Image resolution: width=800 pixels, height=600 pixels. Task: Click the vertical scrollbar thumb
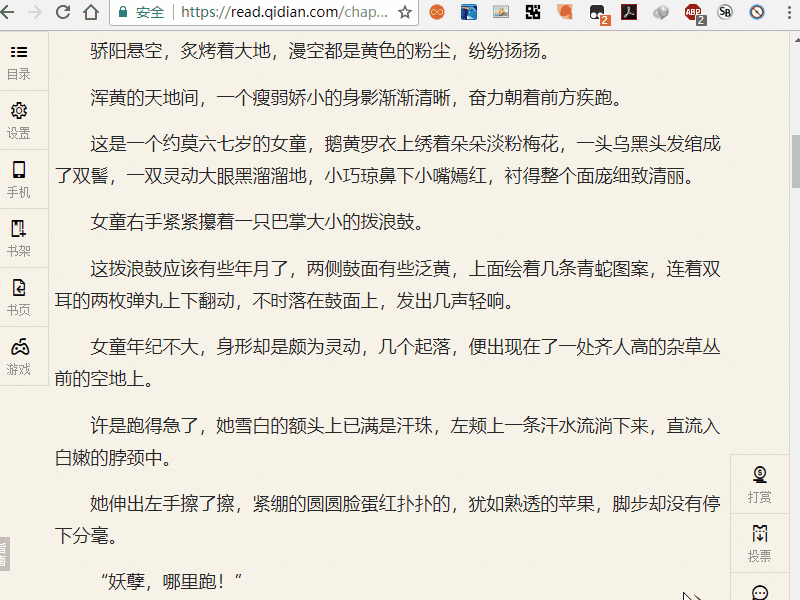point(796,161)
